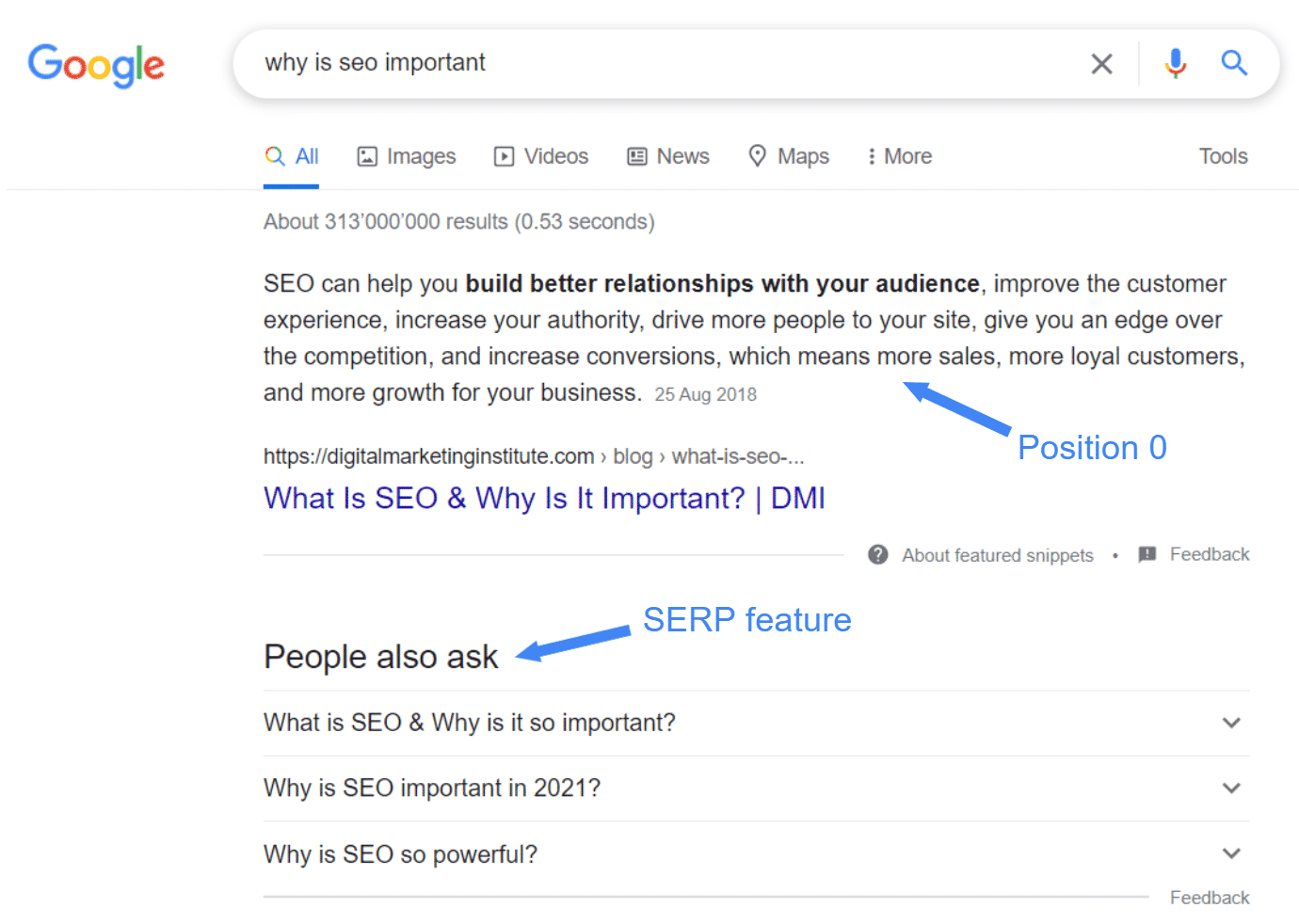Open the Maps tab
The width and height of the screenshot is (1299, 924).
[789, 156]
